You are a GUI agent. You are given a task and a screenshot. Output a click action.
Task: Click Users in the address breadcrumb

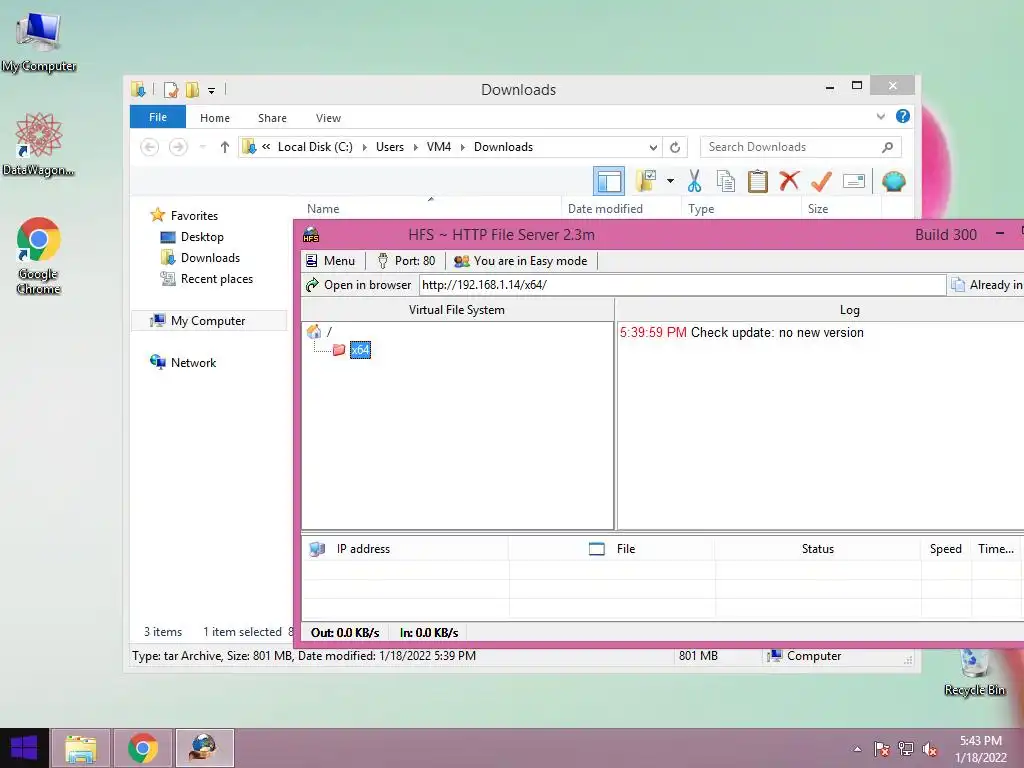390,147
